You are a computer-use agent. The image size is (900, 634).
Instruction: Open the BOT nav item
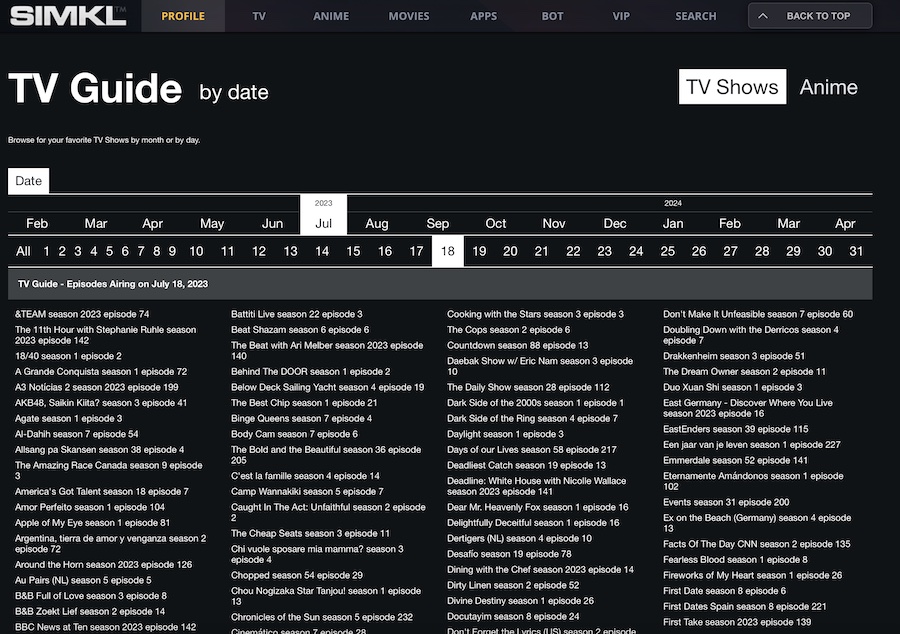tap(552, 16)
